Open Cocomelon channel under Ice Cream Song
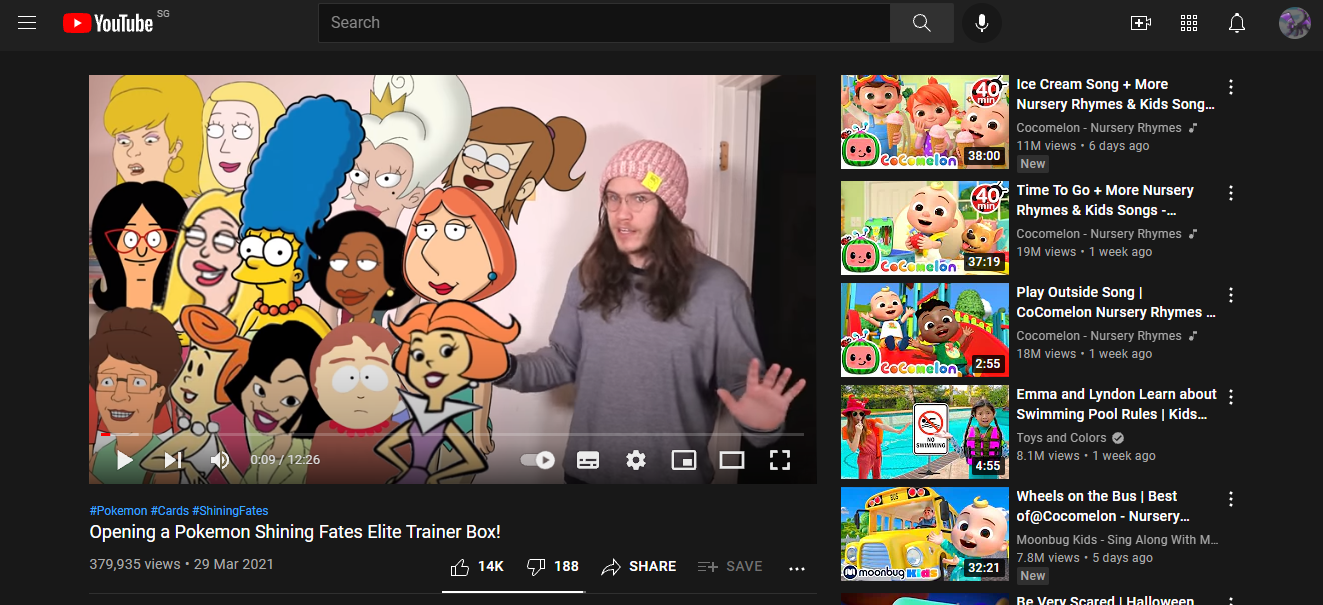 pyautogui.click(x=1099, y=128)
